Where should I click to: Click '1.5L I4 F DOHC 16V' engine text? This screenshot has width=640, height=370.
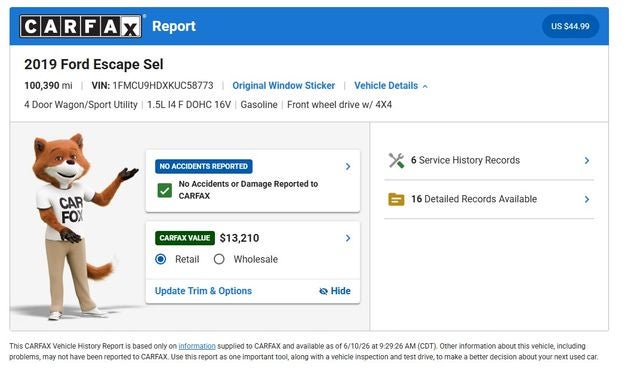(x=189, y=105)
